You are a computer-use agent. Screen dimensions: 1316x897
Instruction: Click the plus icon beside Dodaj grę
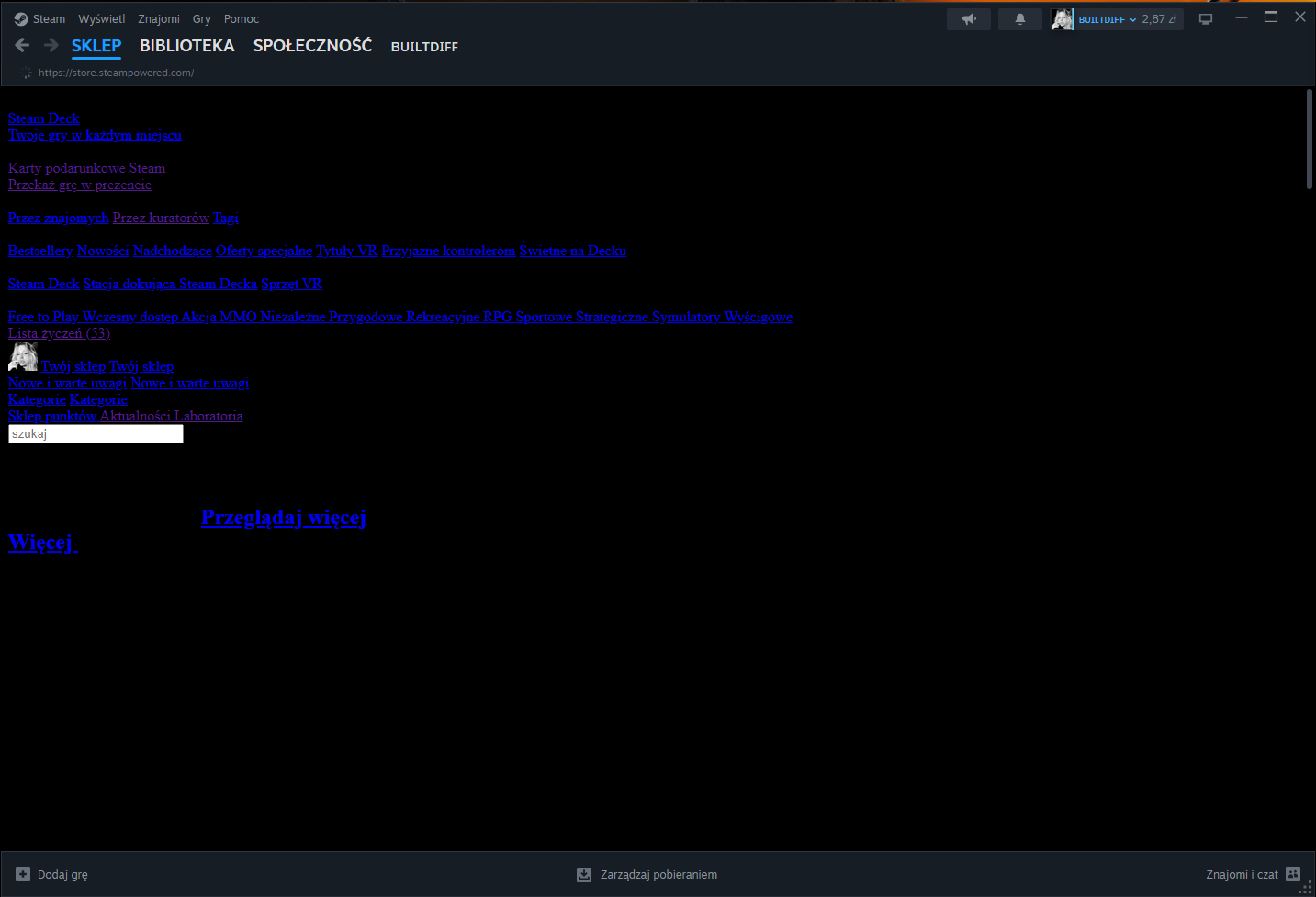(x=23, y=874)
